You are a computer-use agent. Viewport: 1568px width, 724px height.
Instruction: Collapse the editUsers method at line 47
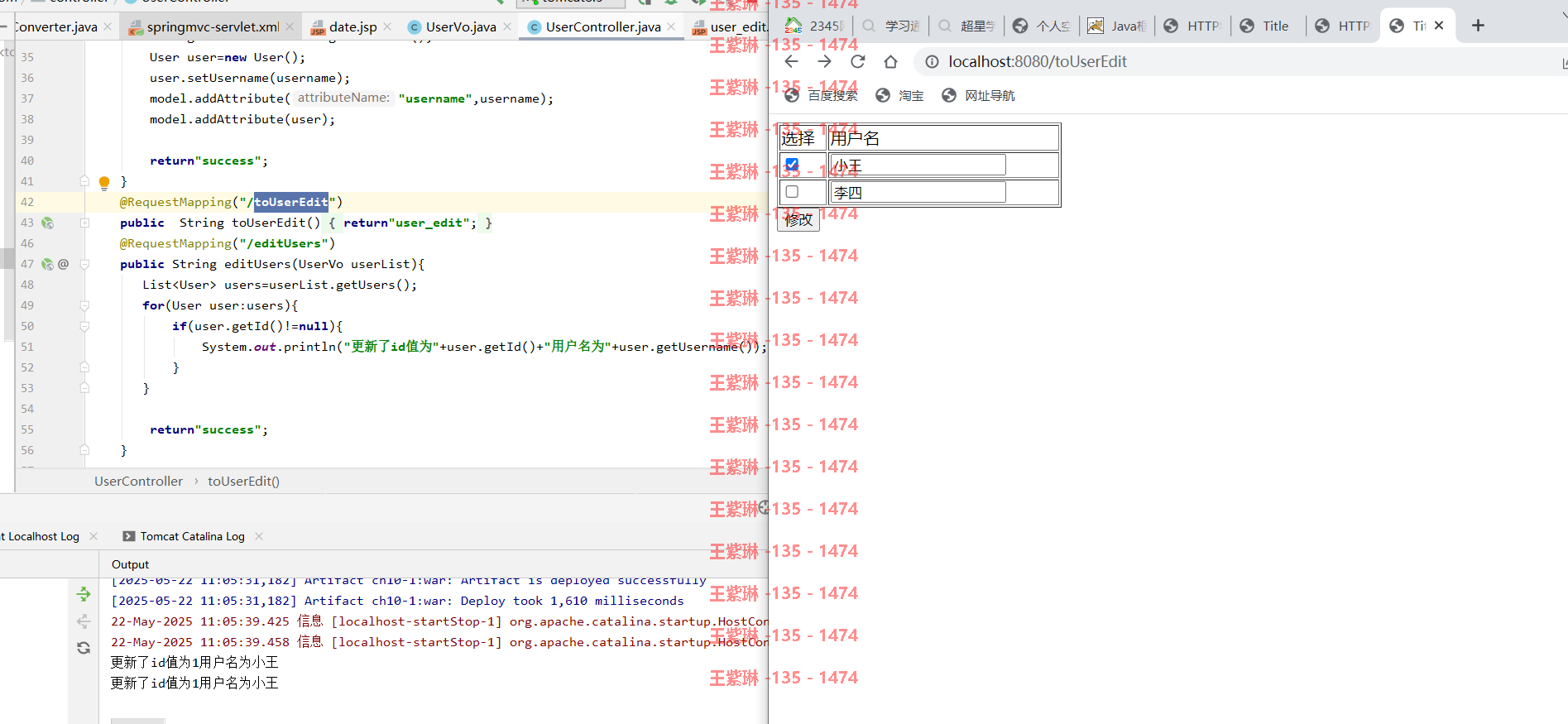point(84,264)
